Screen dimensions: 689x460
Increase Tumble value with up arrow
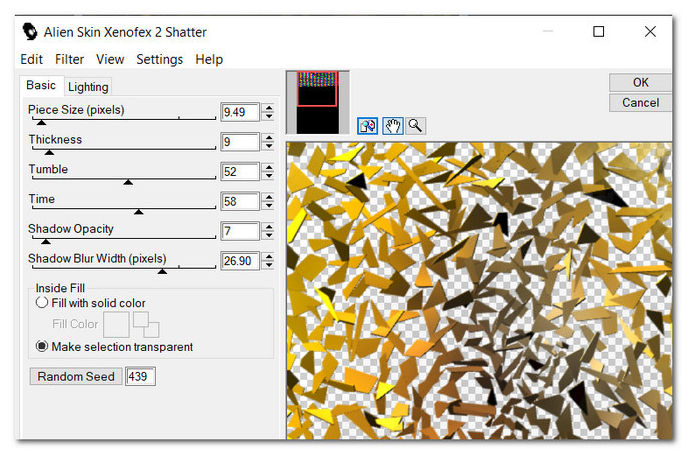[x=267, y=167]
